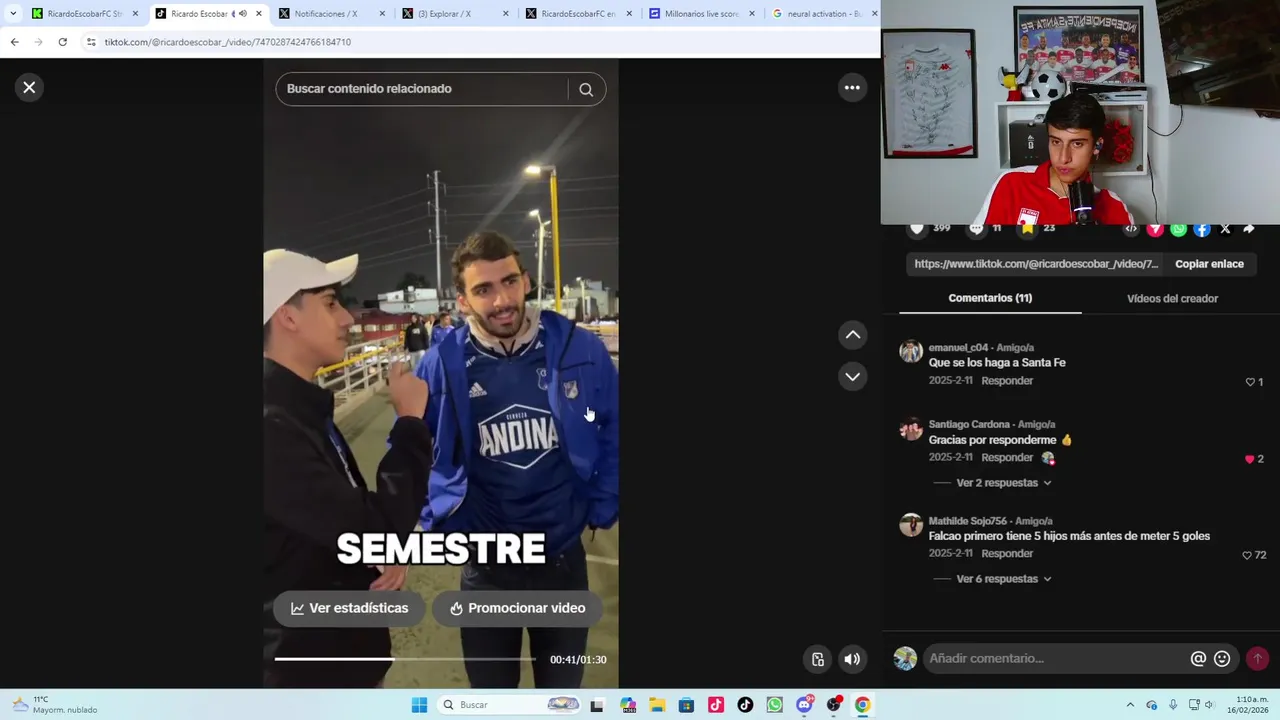The width and height of the screenshot is (1280, 720).
Task: Open the emoji picker in comment box
Action: point(1222,658)
